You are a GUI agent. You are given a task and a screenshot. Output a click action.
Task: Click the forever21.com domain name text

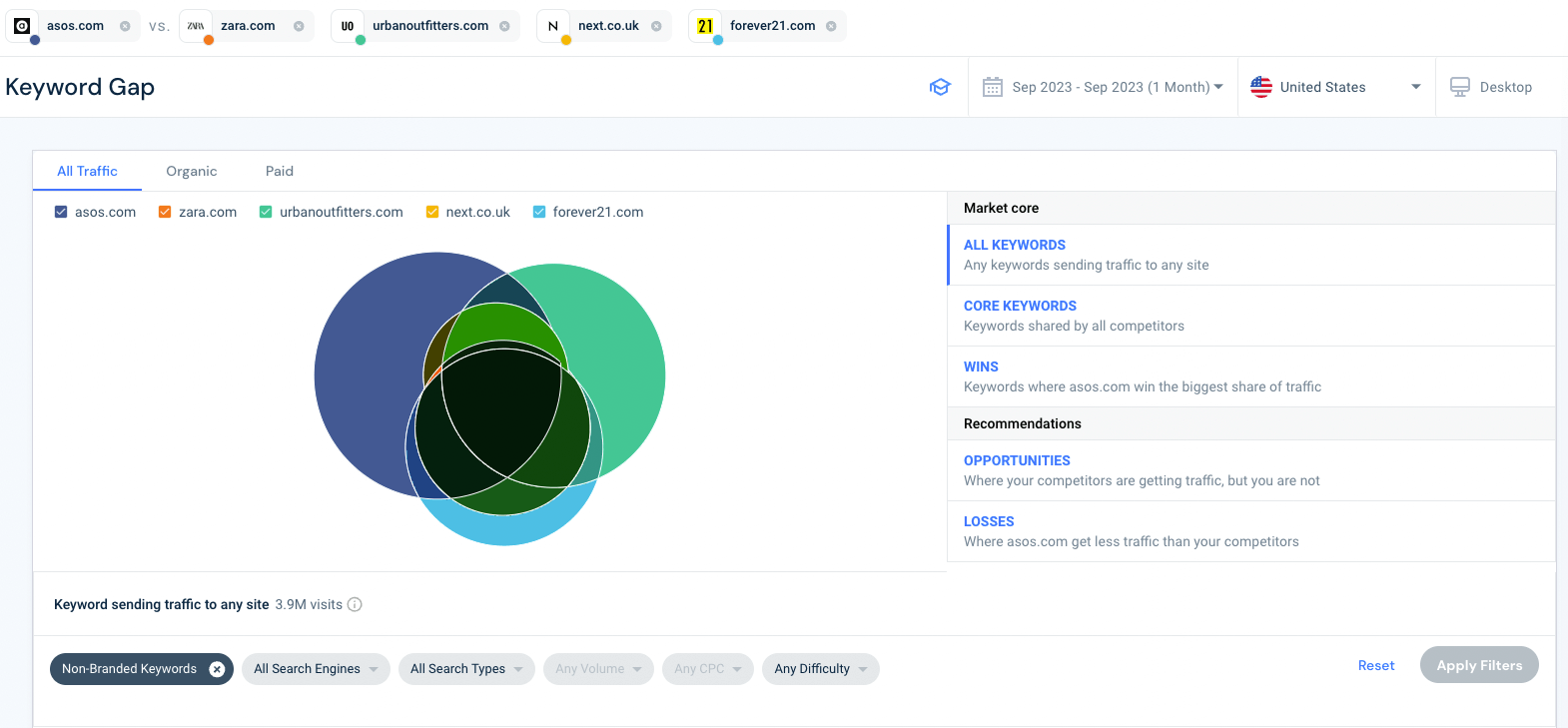point(772,26)
